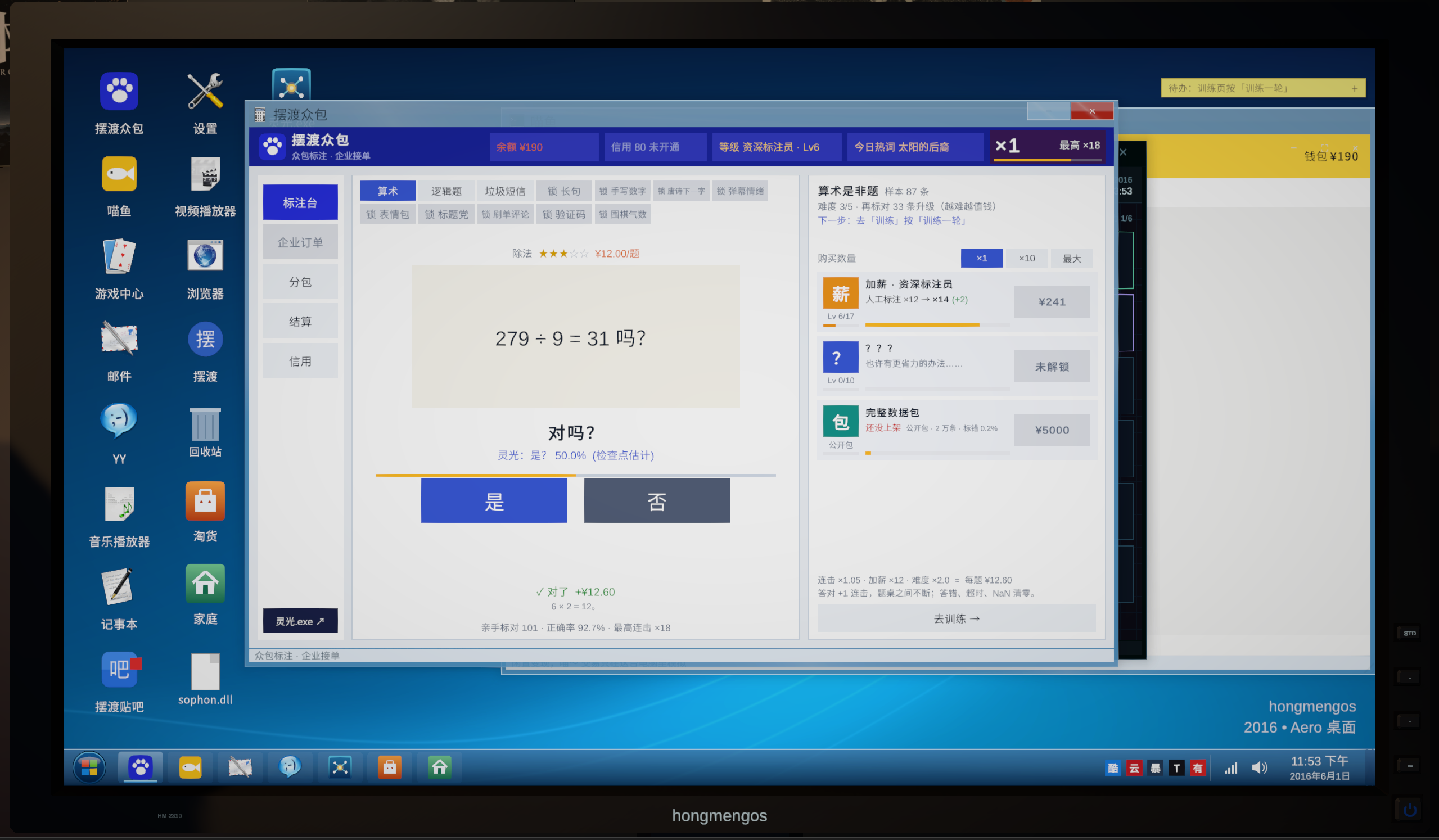This screenshot has height=840, width=1439.
Task: Open the 信用 sidebar section
Action: (x=300, y=361)
